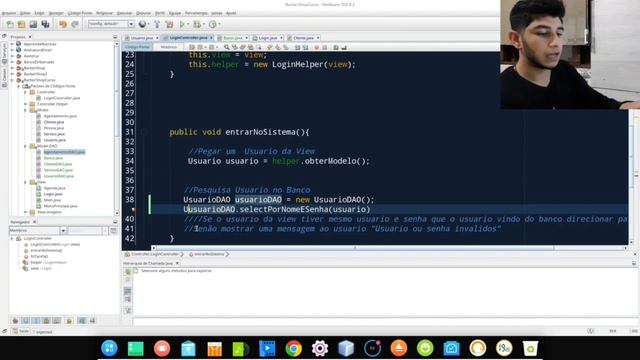The image size is (640, 360).
Task: Toggle show fields filter in Navegador
Action: [25, 321]
